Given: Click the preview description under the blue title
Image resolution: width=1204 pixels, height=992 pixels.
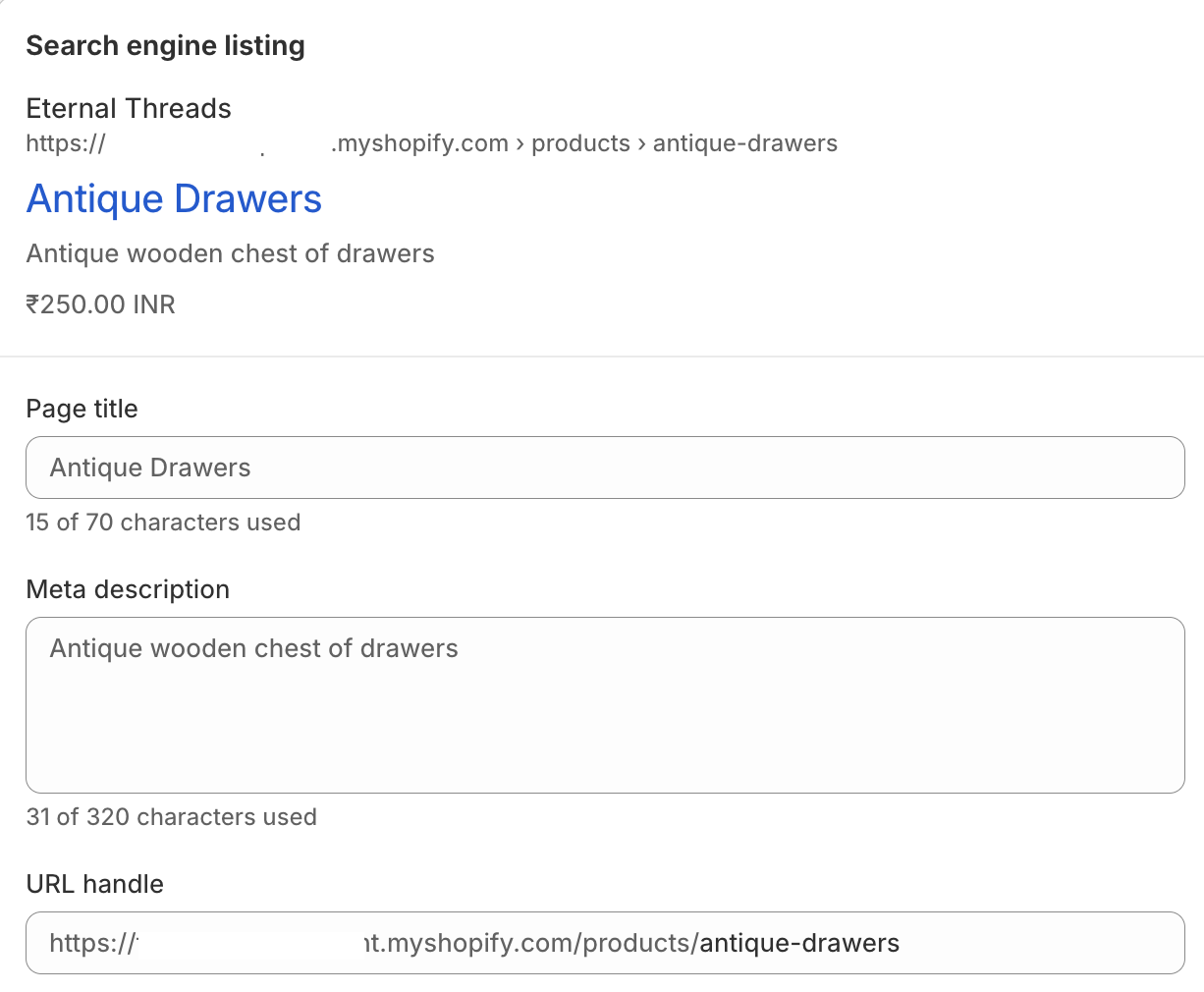Looking at the screenshot, I should coord(231,253).
